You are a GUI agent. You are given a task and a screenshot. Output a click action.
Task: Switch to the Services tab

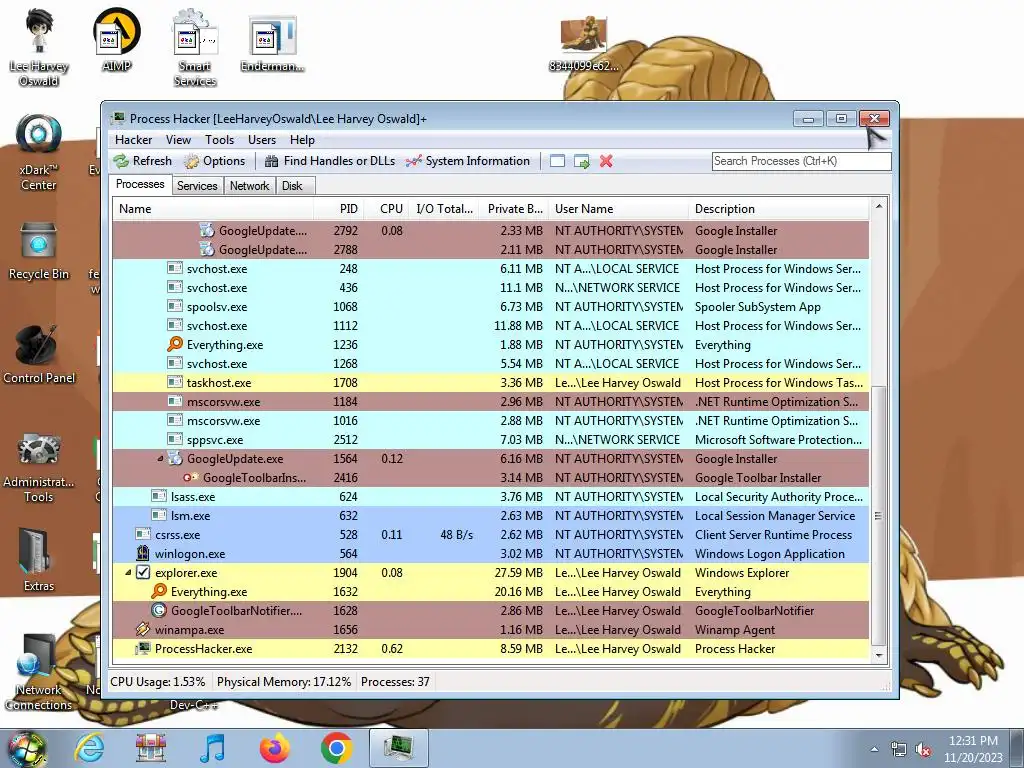pos(197,186)
